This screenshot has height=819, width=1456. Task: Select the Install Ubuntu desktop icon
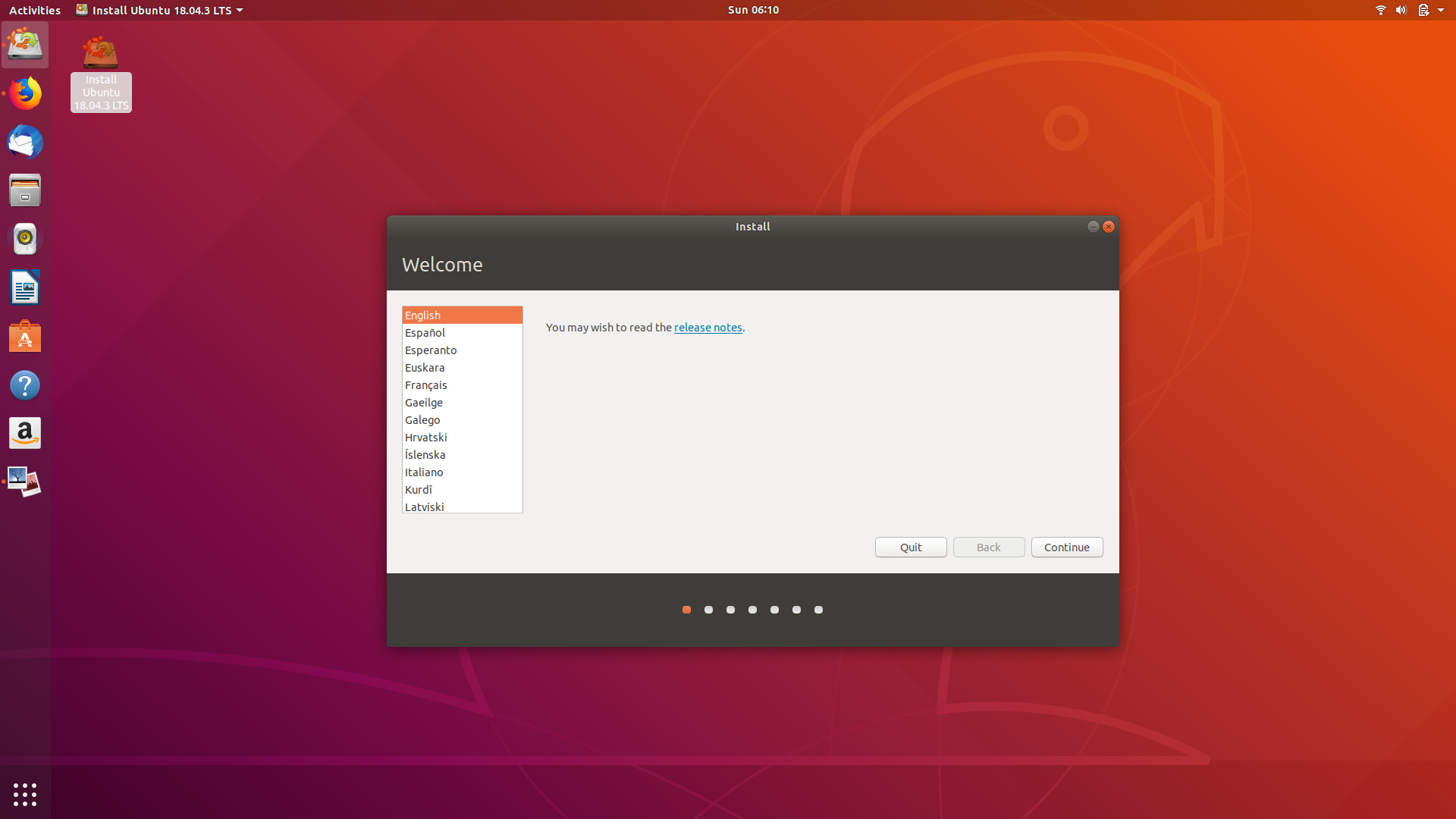pyautogui.click(x=101, y=74)
